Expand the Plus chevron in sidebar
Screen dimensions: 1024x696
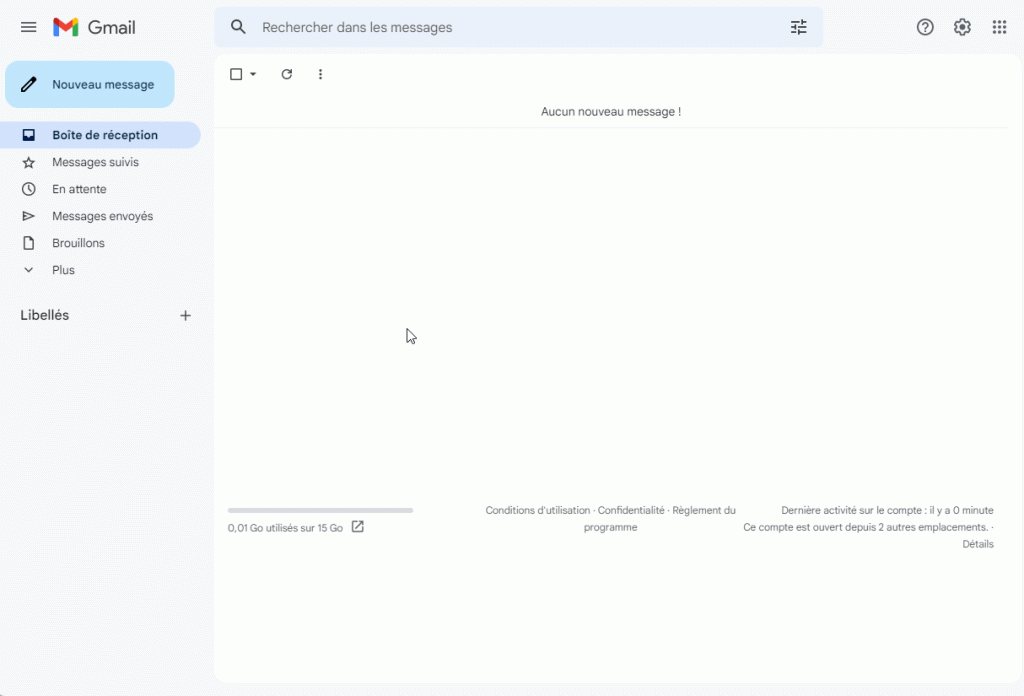(x=29, y=270)
